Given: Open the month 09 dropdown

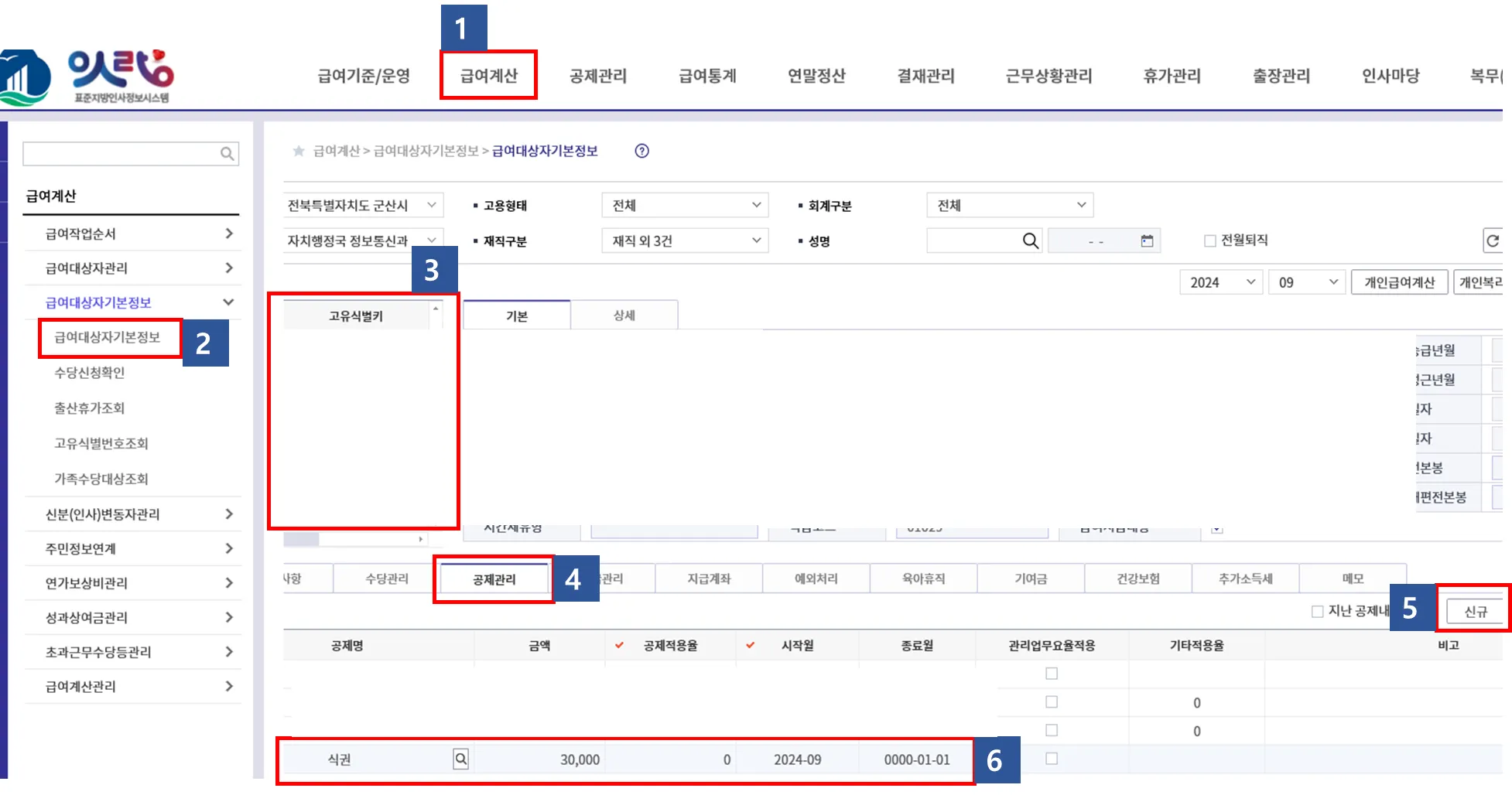Looking at the screenshot, I should point(1307,282).
